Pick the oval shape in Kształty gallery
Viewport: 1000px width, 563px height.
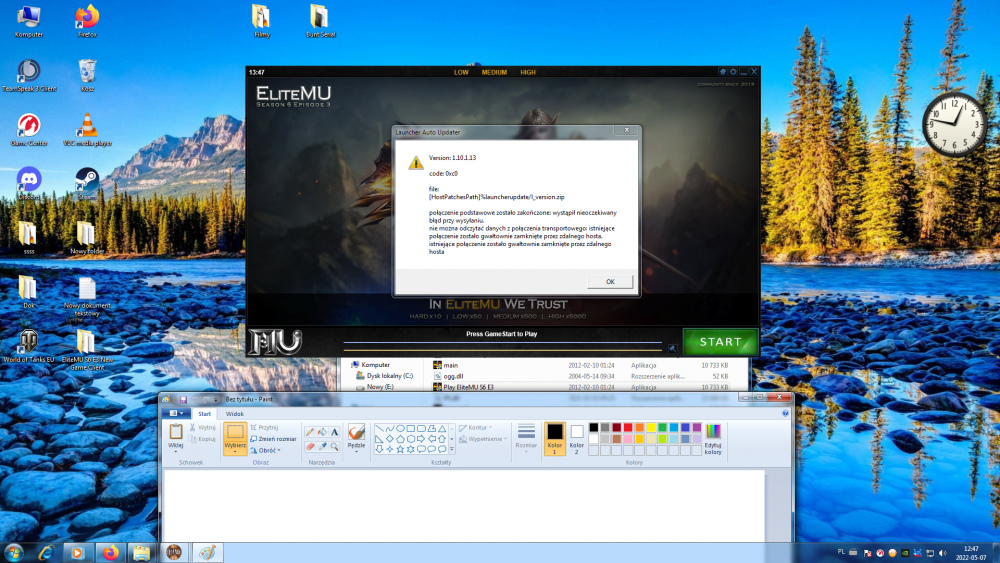400,428
